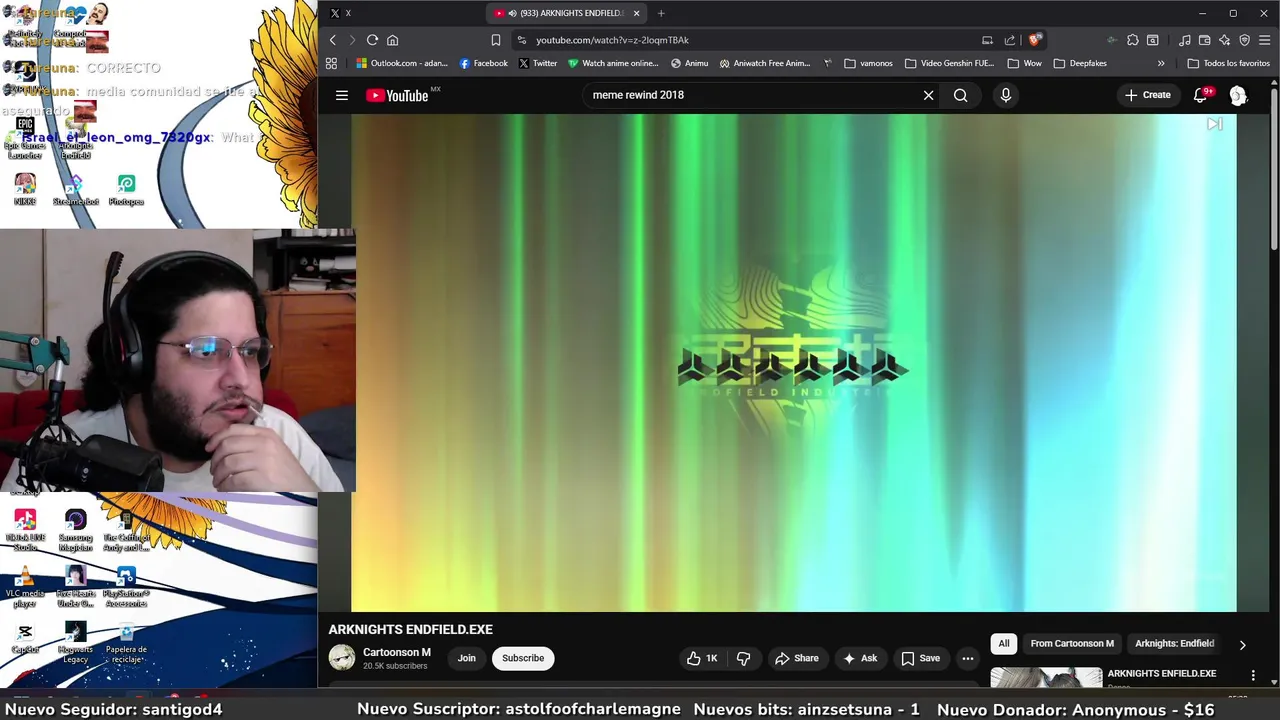This screenshot has width=1280, height=720.
Task: Dislike the video with thumbs down
Action: tap(743, 658)
